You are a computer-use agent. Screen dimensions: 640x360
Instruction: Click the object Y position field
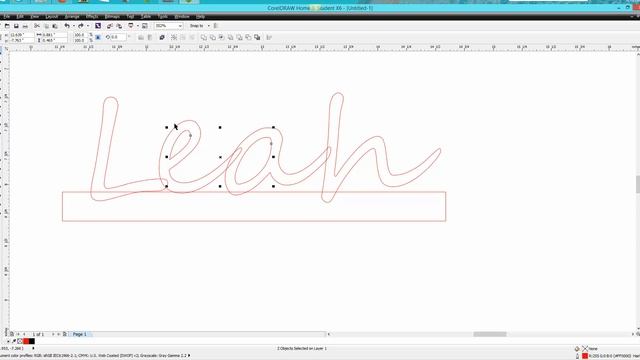click(x=21, y=40)
